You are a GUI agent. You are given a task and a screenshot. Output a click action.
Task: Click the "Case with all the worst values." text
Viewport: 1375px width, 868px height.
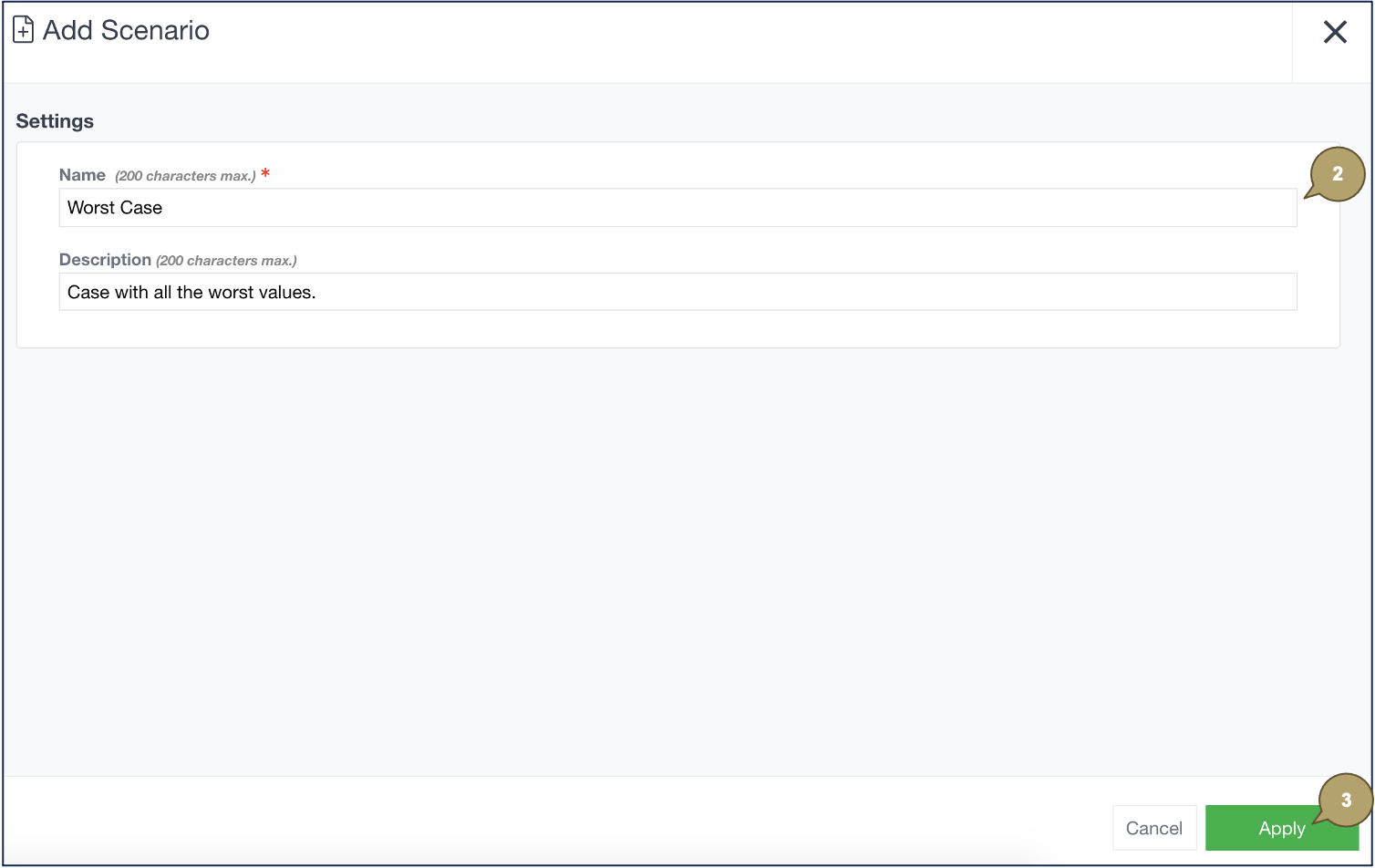[x=191, y=293]
